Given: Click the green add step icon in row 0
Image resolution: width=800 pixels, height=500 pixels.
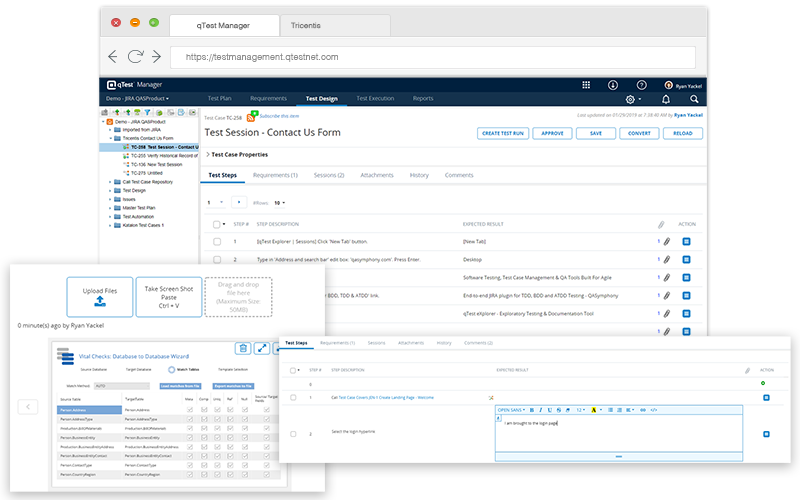Looking at the screenshot, I should tap(763, 383).
